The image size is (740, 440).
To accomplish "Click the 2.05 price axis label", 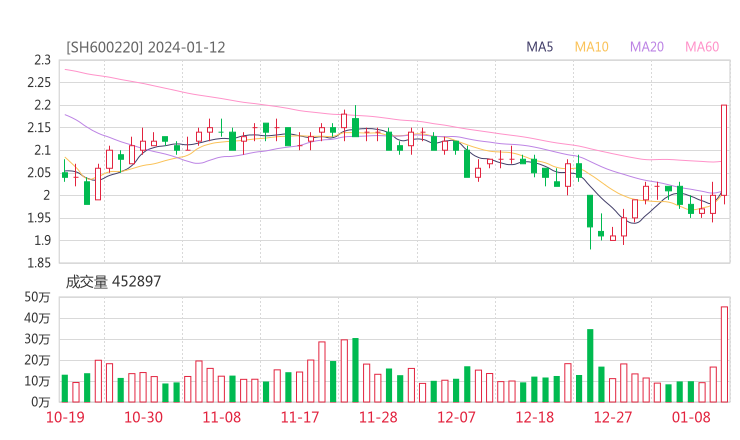I will tap(39, 173).
